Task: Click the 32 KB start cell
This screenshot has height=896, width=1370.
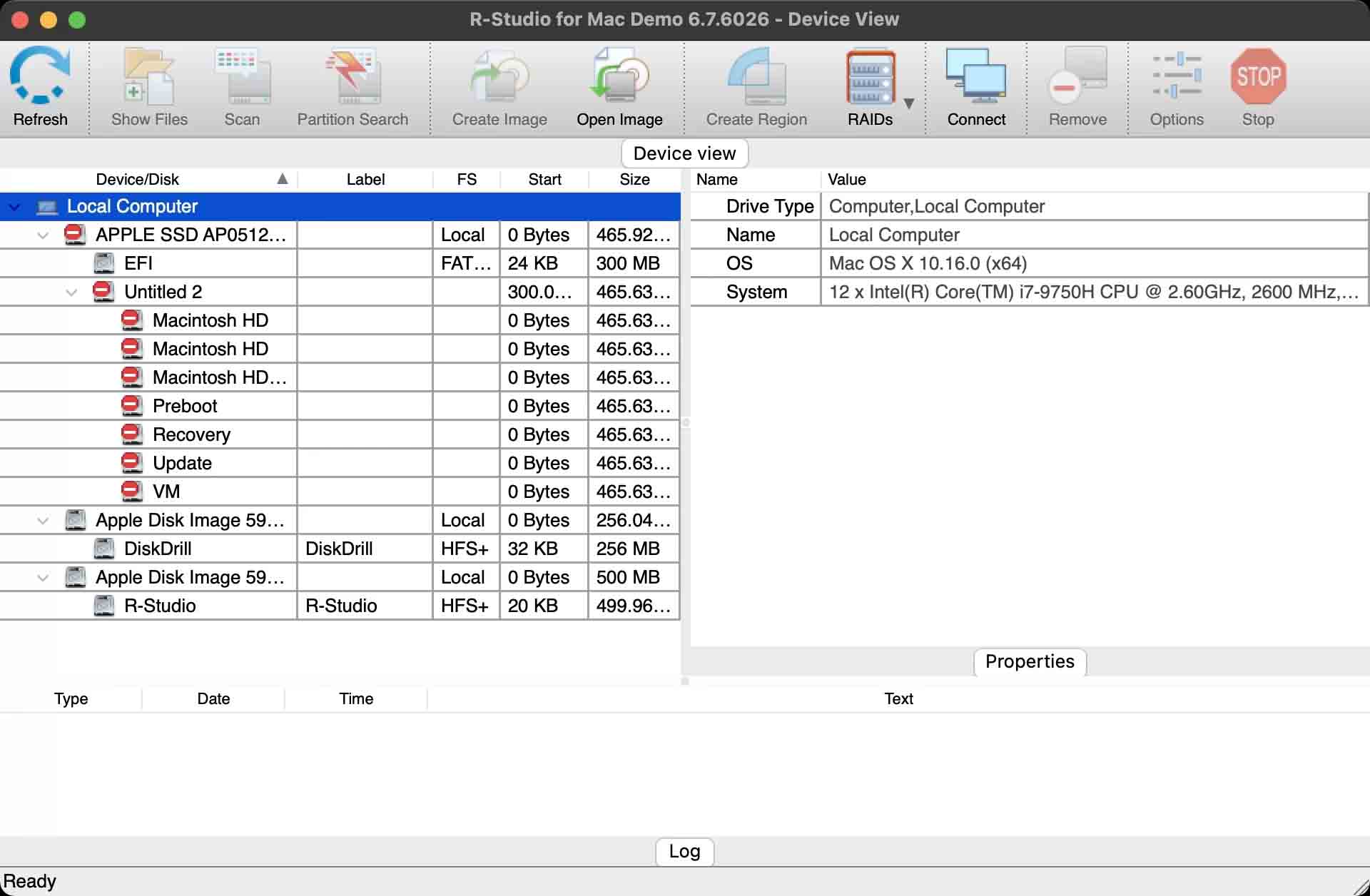Action: click(544, 549)
